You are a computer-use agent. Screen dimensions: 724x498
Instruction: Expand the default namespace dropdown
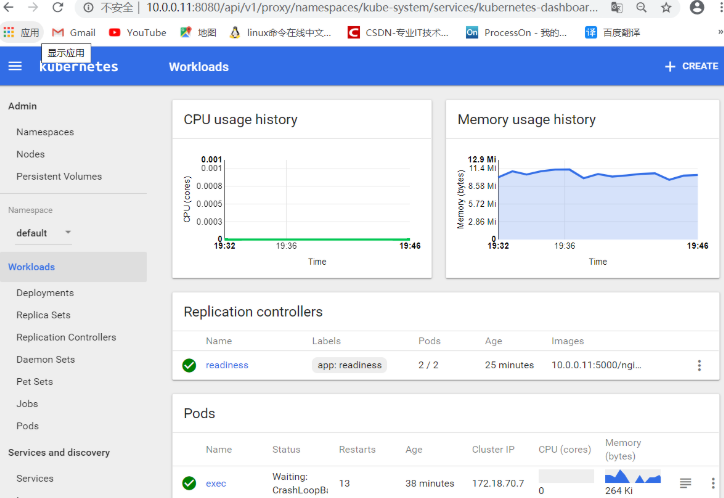click(x=44, y=233)
